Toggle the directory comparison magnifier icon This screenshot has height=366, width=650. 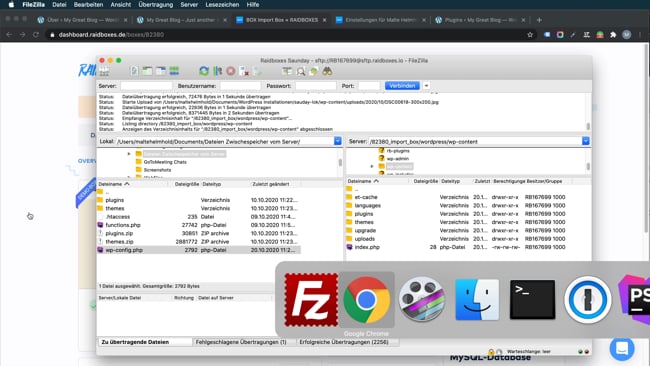[x=301, y=71]
